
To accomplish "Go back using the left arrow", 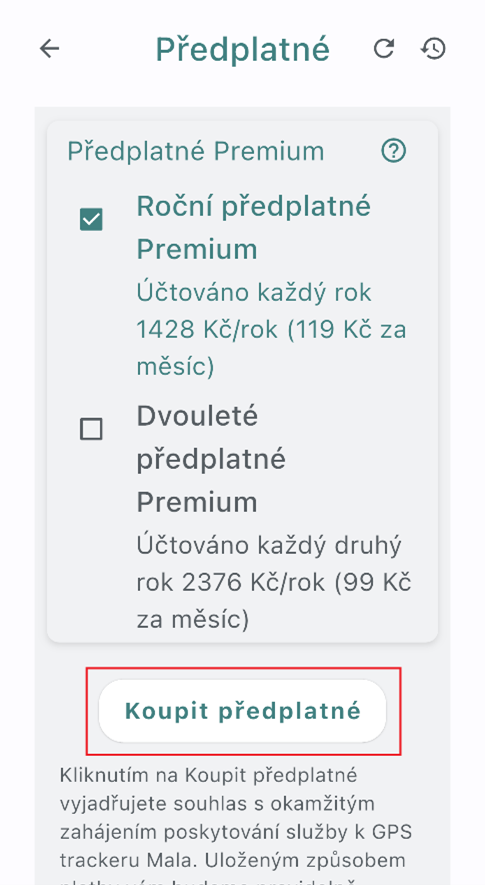I will click(x=49, y=49).
